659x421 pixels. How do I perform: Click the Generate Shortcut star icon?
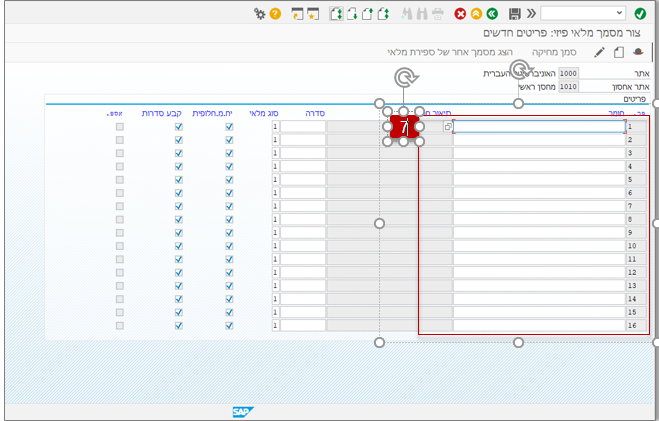(x=313, y=14)
